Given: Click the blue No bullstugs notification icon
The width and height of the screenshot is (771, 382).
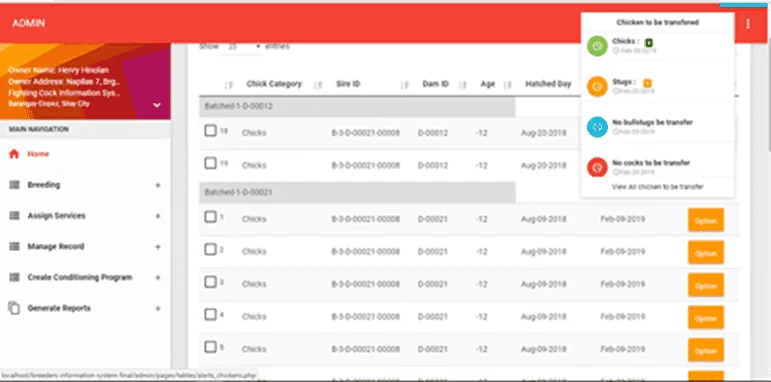Looking at the screenshot, I should pyautogui.click(x=597, y=127).
